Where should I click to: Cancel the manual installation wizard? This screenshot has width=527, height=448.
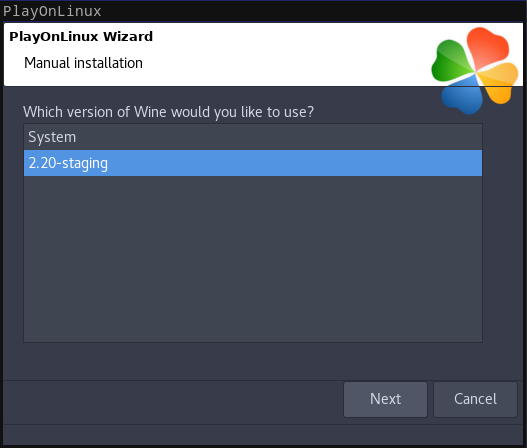[475, 399]
